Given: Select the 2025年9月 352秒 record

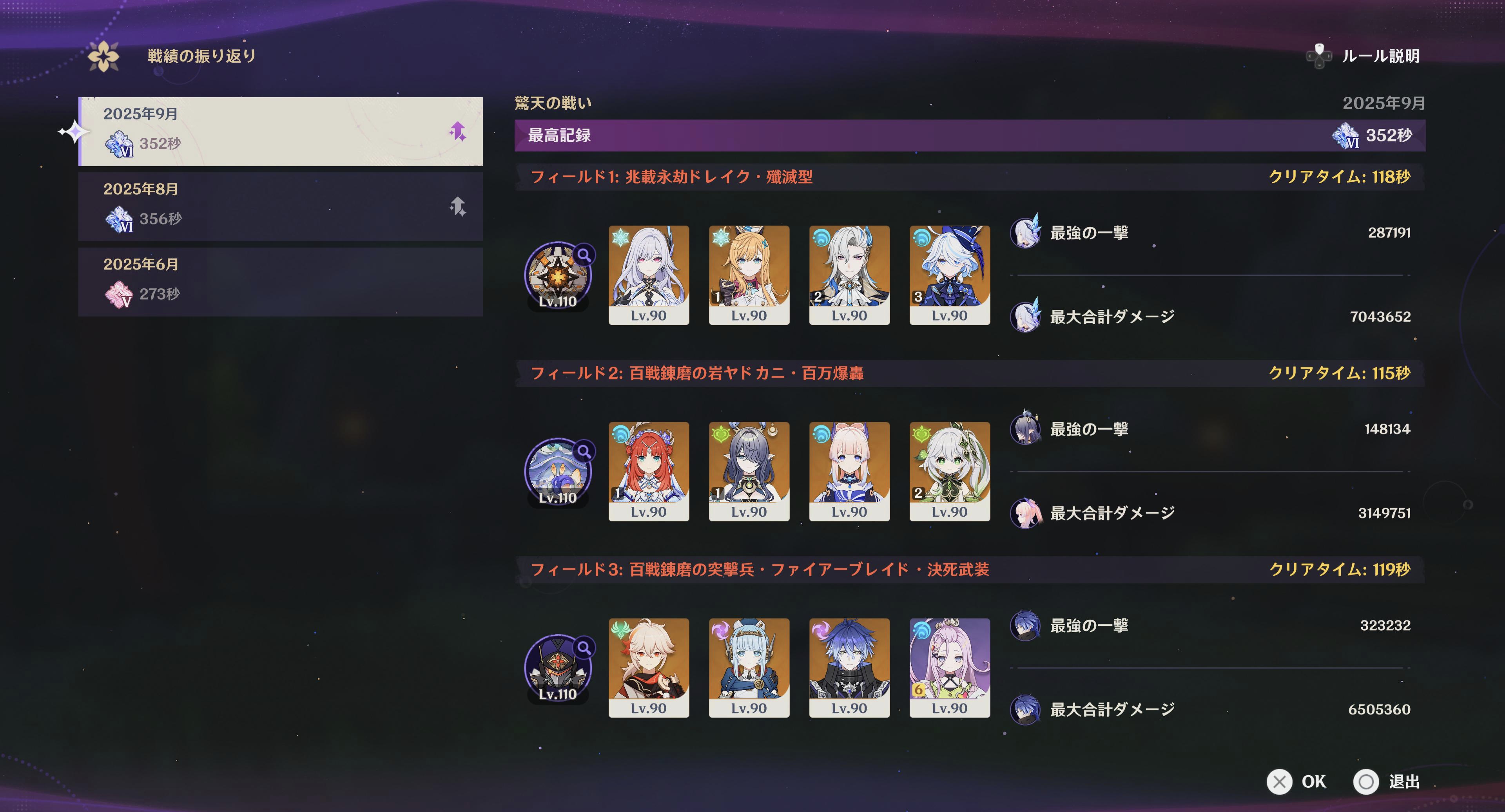Looking at the screenshot, I should [x=281, y=131].
